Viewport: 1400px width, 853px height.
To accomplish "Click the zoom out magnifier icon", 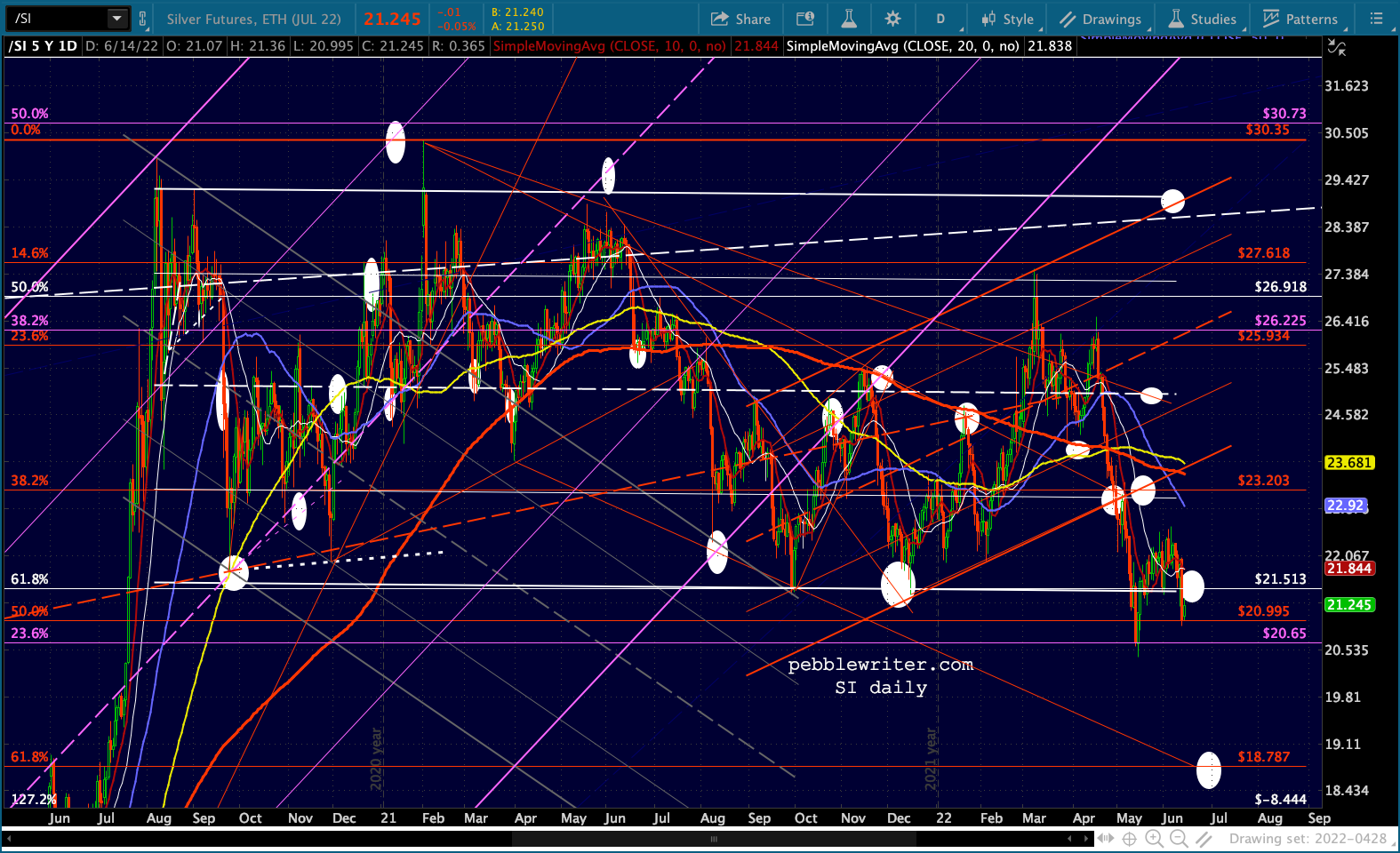I will click(x=1179, y=838).
